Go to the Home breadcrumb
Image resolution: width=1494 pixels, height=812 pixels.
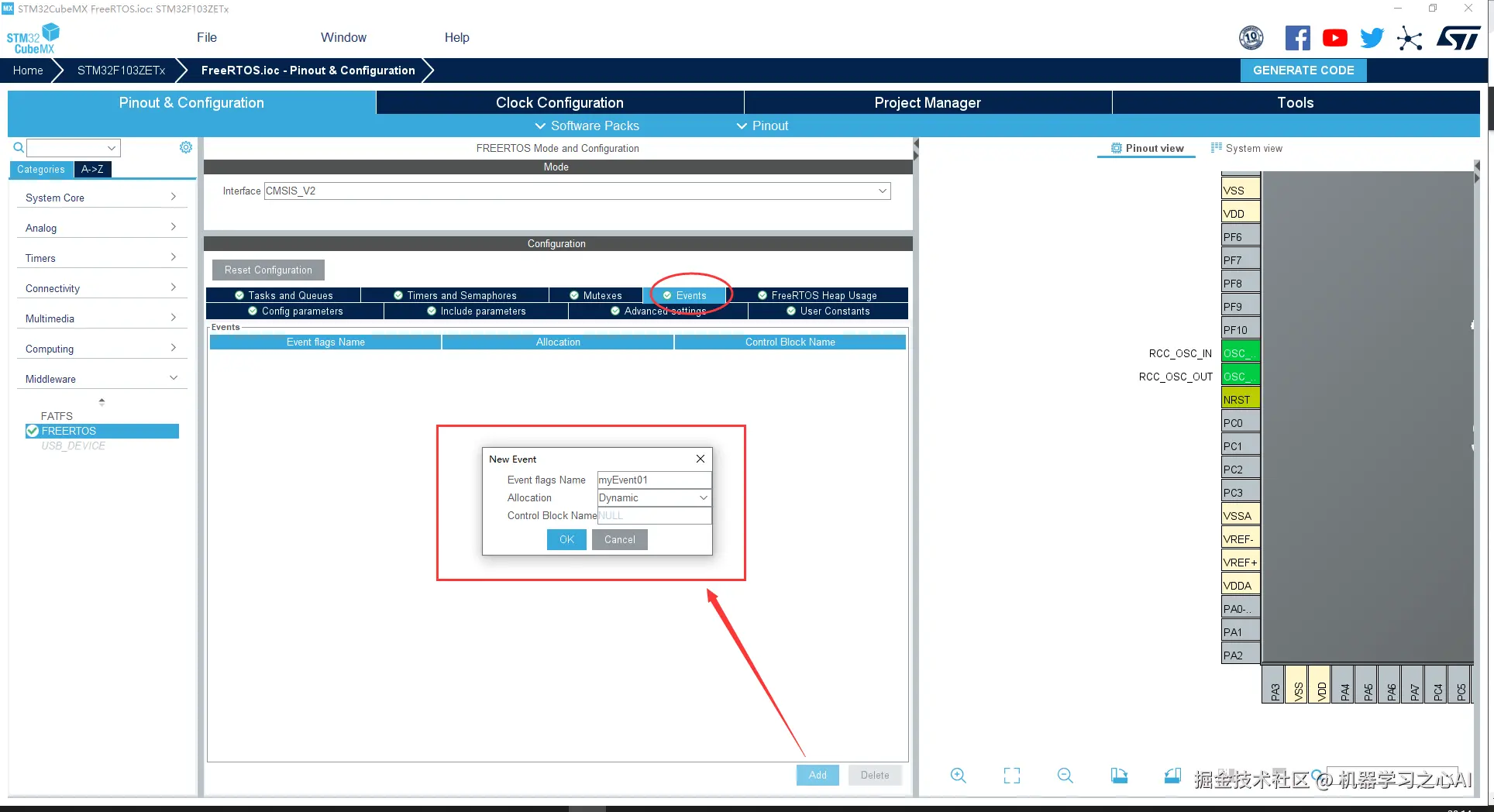tap(28, 71)
